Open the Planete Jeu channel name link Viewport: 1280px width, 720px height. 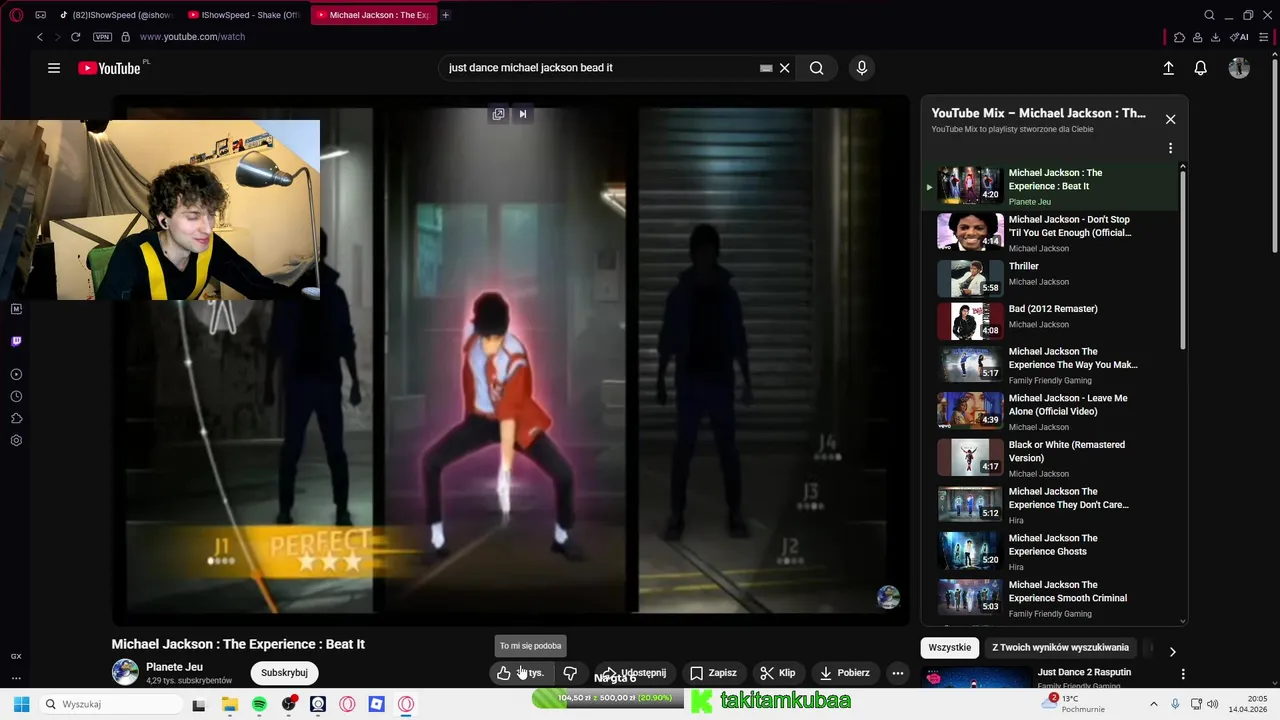[174, 667]
